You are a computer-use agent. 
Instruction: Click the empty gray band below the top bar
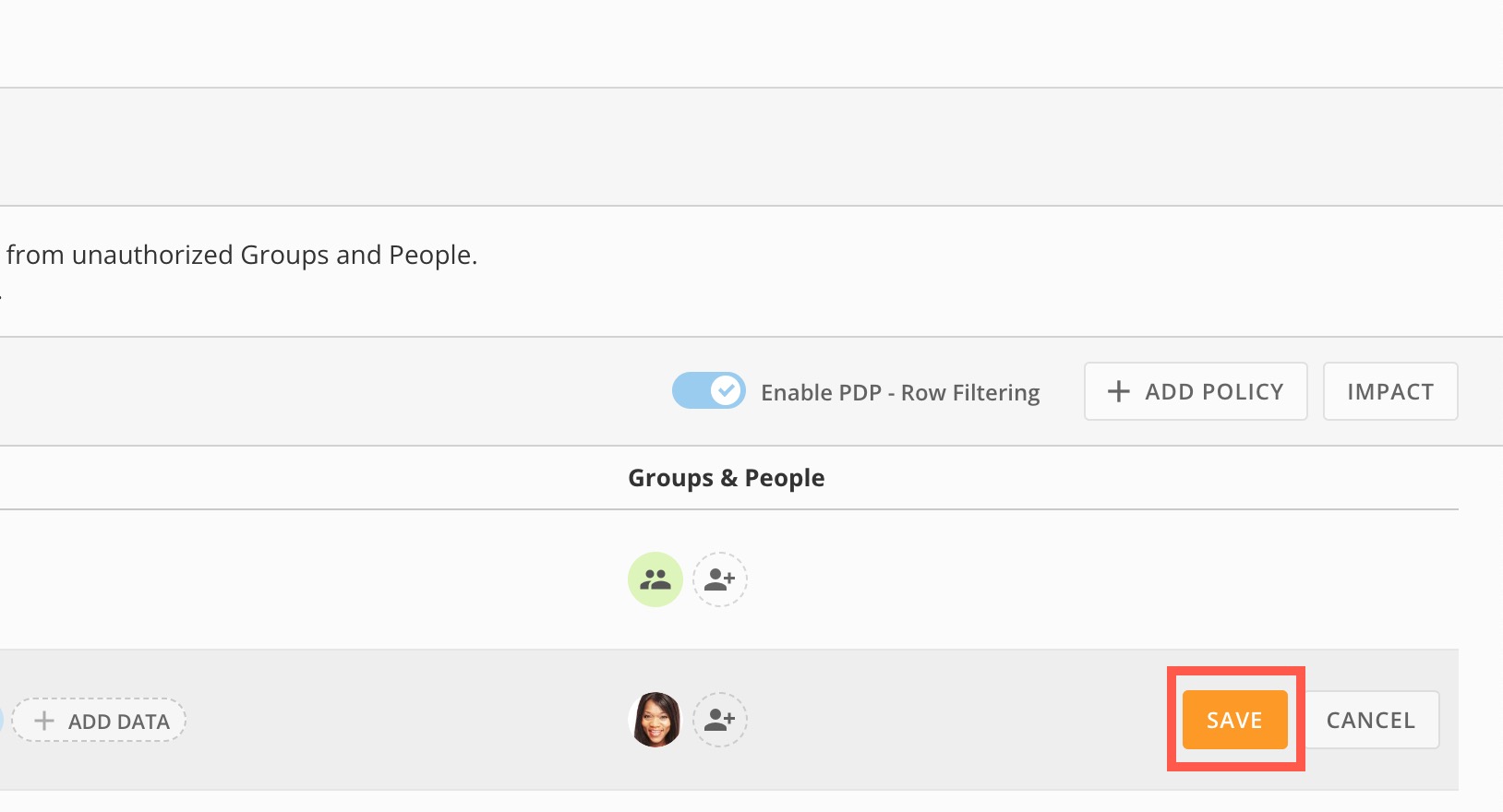tap(751, 147)
